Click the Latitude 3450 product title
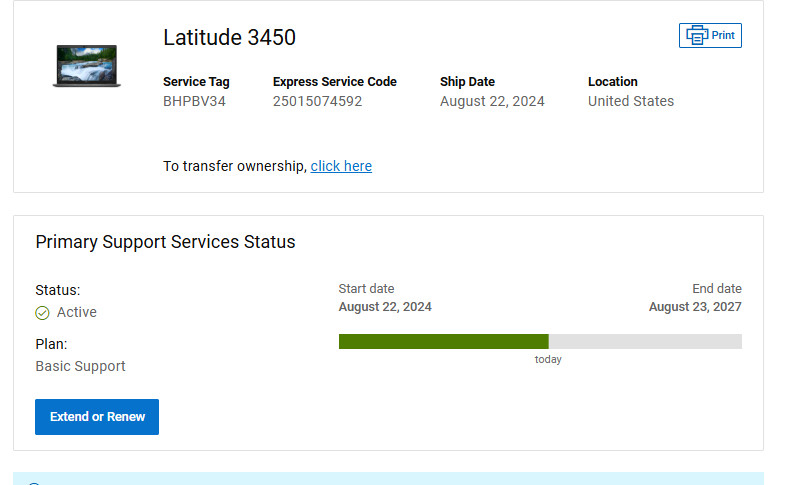793x485 pixels. [x=229, y=37]
